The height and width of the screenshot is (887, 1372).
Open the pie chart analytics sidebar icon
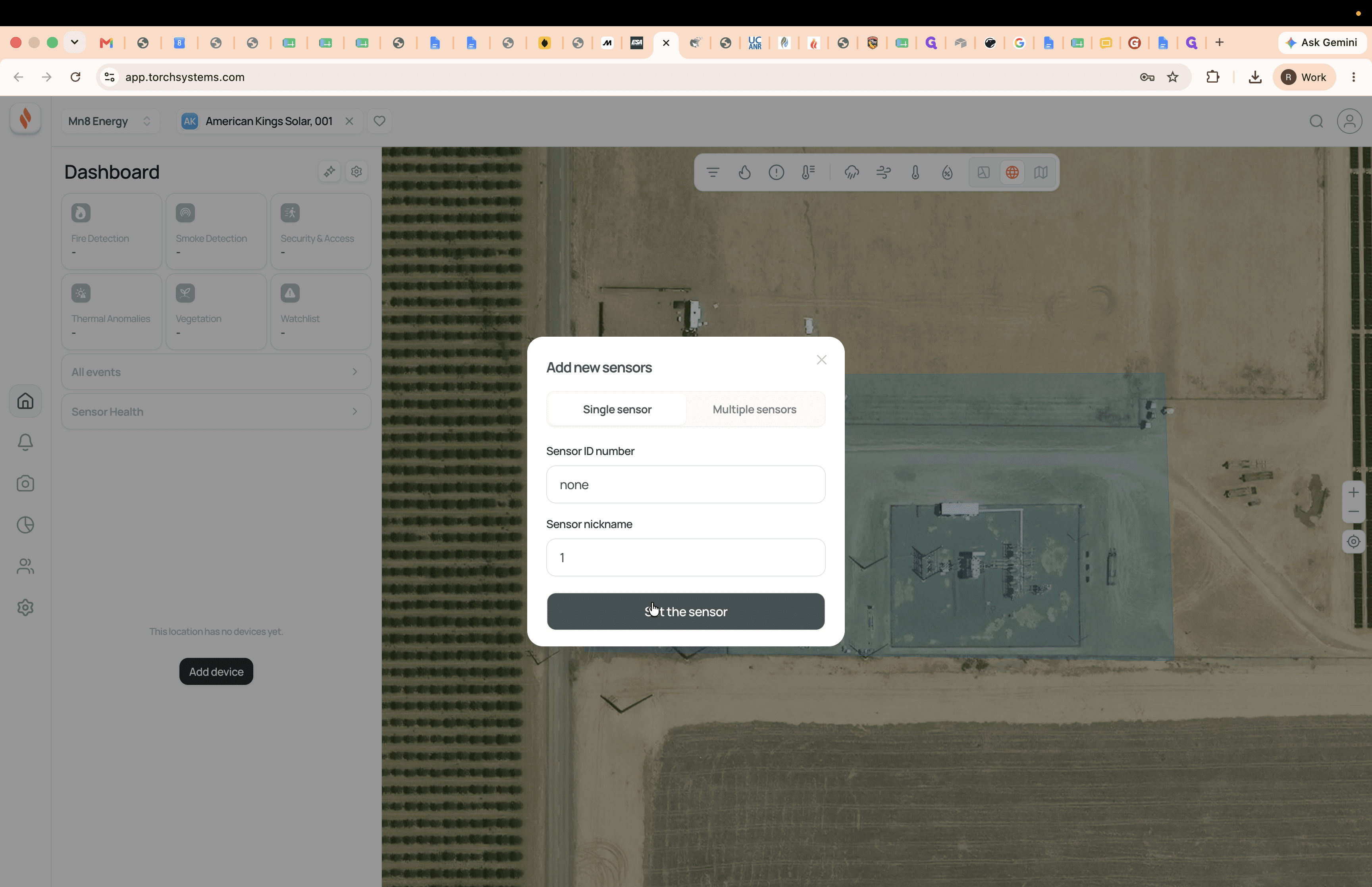pos(25,525)
